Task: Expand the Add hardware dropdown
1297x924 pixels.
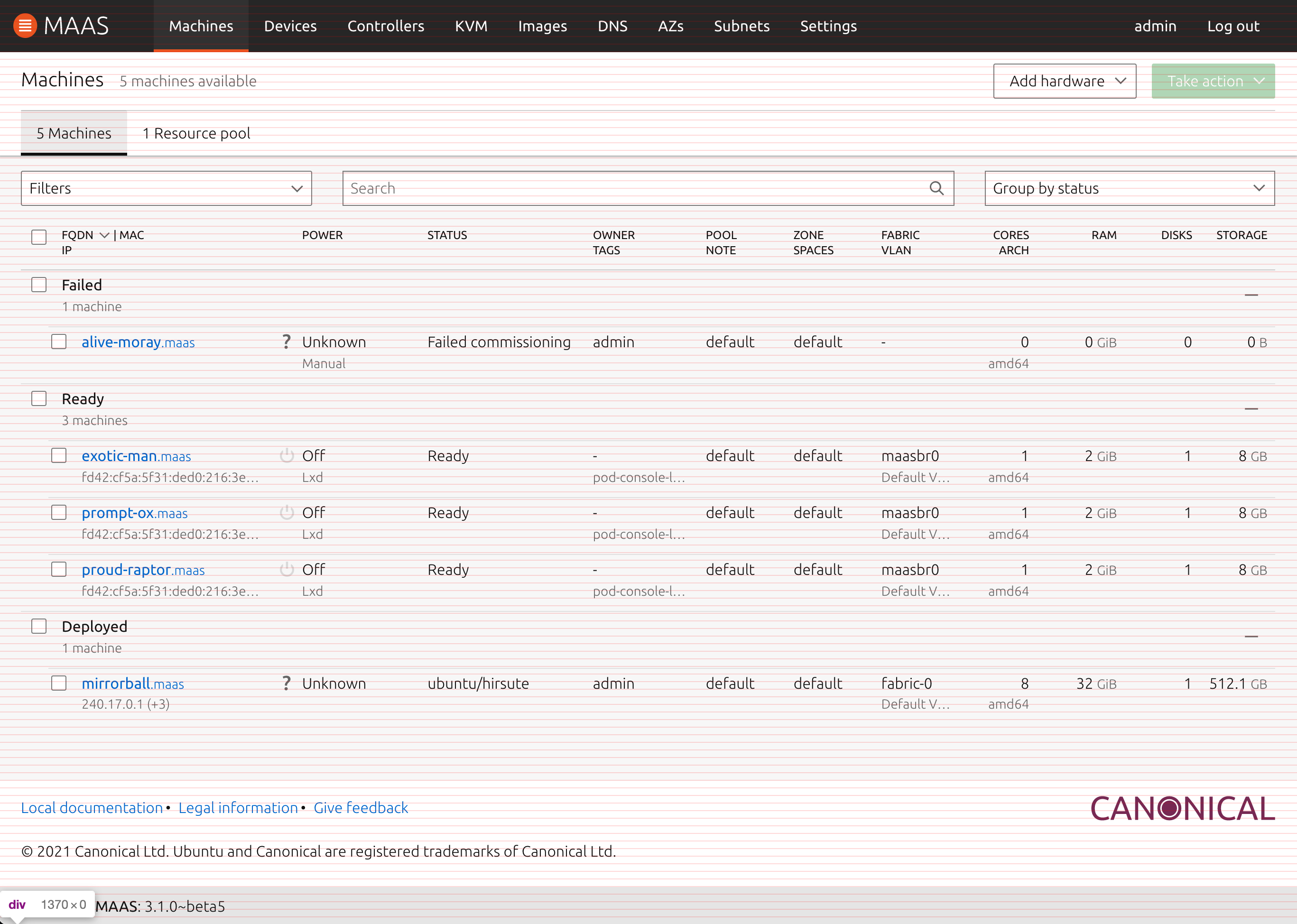Action: [x=1064, y=81]
